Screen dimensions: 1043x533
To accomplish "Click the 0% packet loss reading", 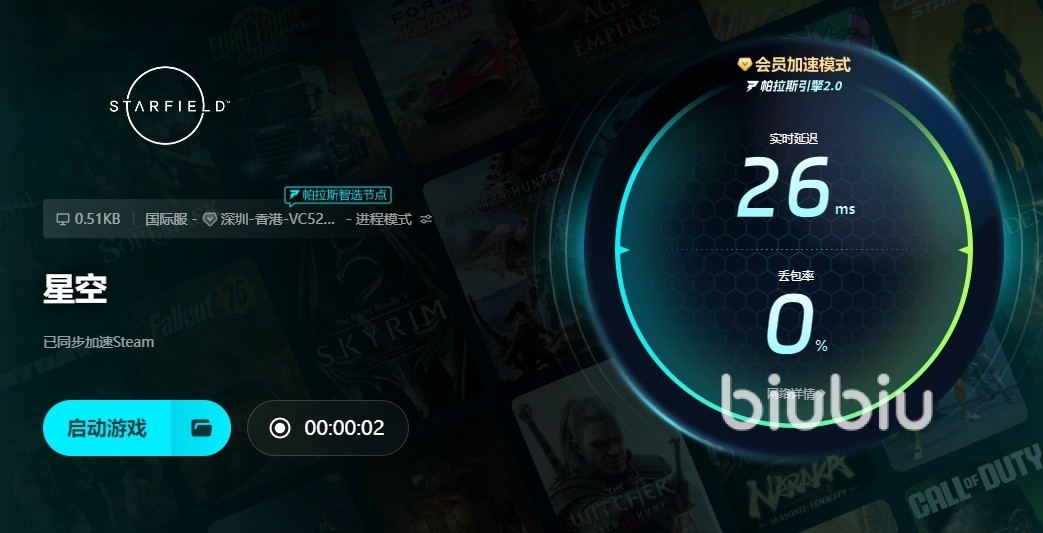I will tap(796, 324).
